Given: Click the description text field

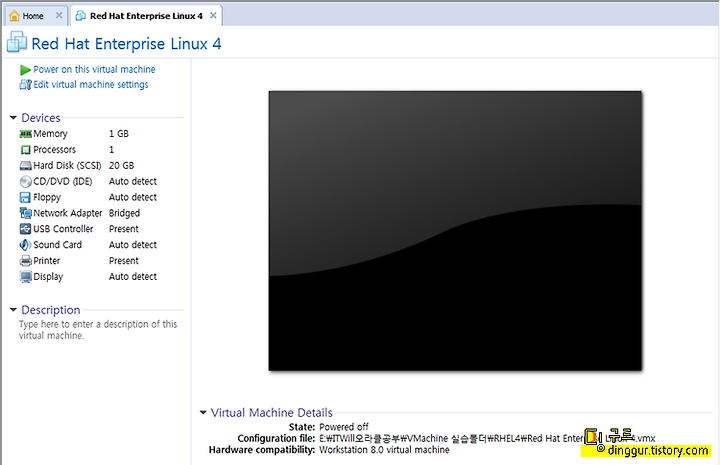Looking at the screenshot, I should (98, 330).
